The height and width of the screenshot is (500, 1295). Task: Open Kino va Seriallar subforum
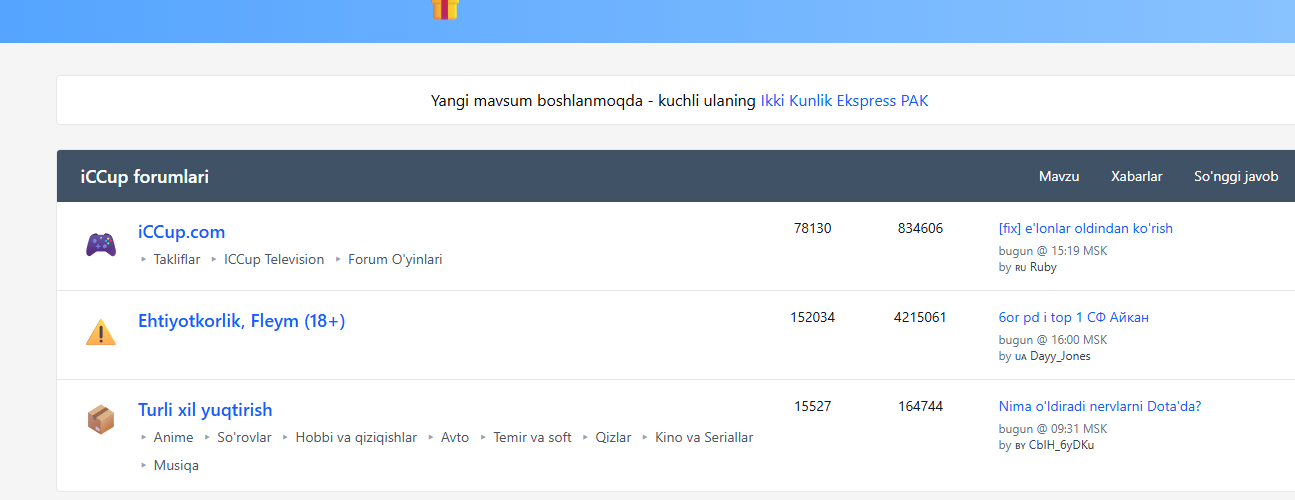pos(704,437)
